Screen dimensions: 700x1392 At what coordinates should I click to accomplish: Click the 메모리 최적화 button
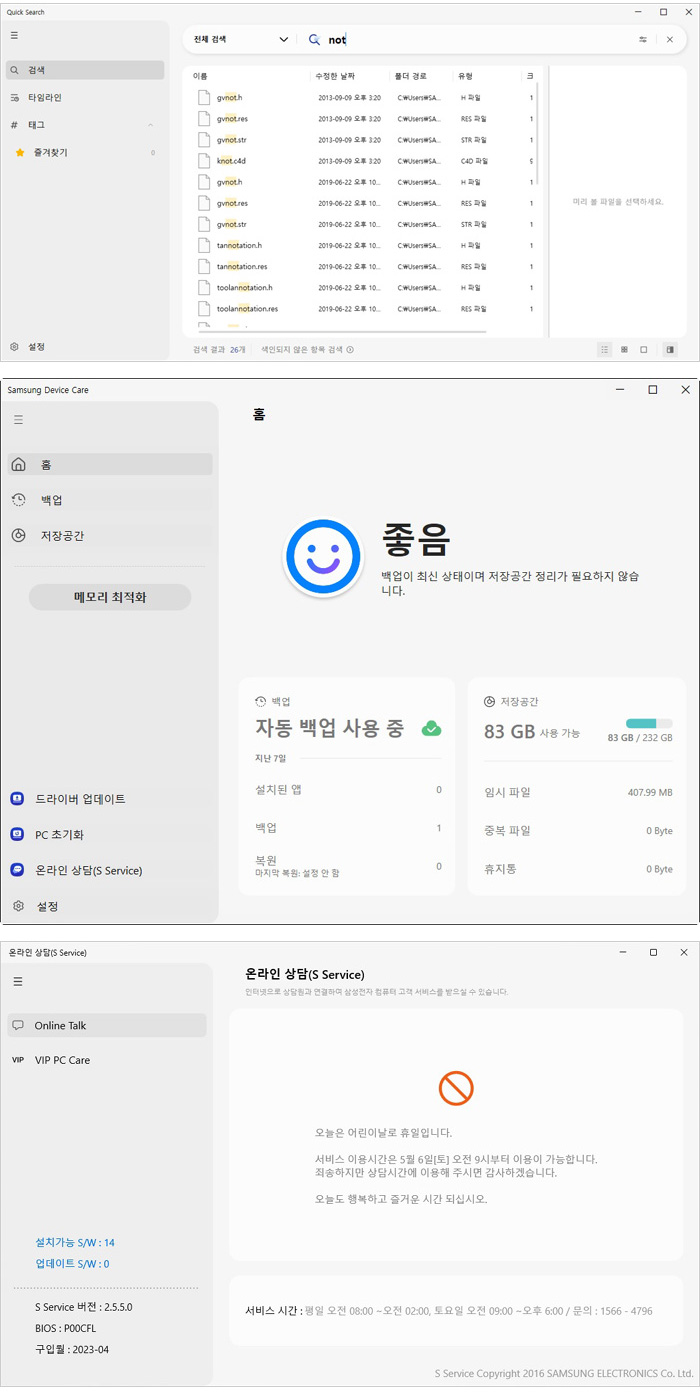(x=110, y=597)
